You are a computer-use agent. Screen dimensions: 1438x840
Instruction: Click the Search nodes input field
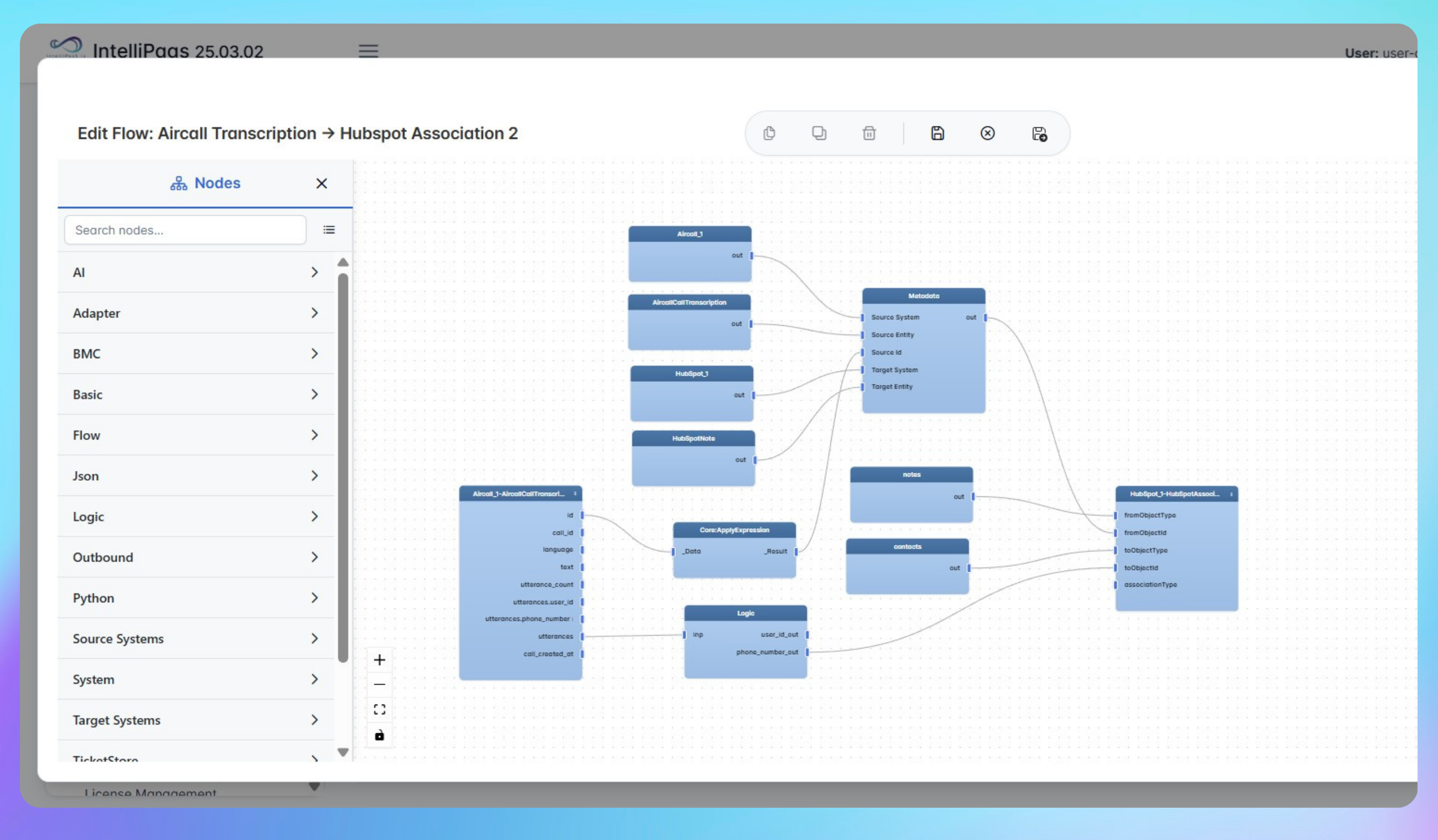point(185,230)
